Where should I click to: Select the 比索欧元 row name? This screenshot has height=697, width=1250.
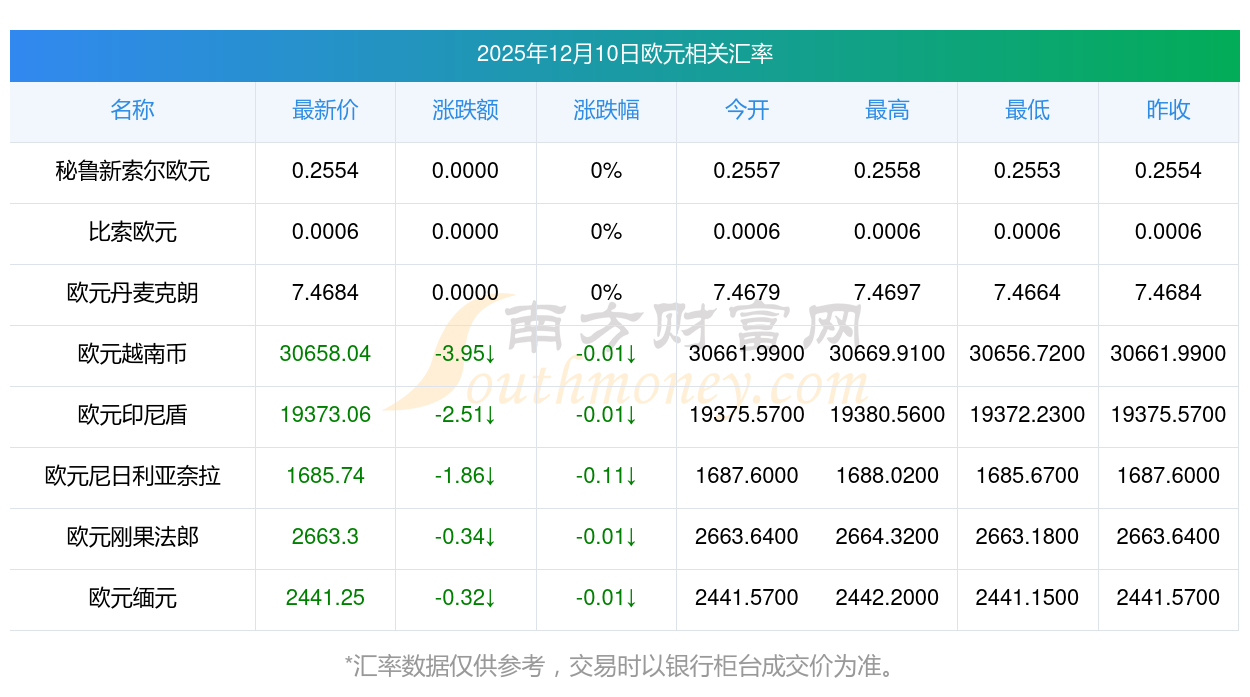tap(132, 232)
